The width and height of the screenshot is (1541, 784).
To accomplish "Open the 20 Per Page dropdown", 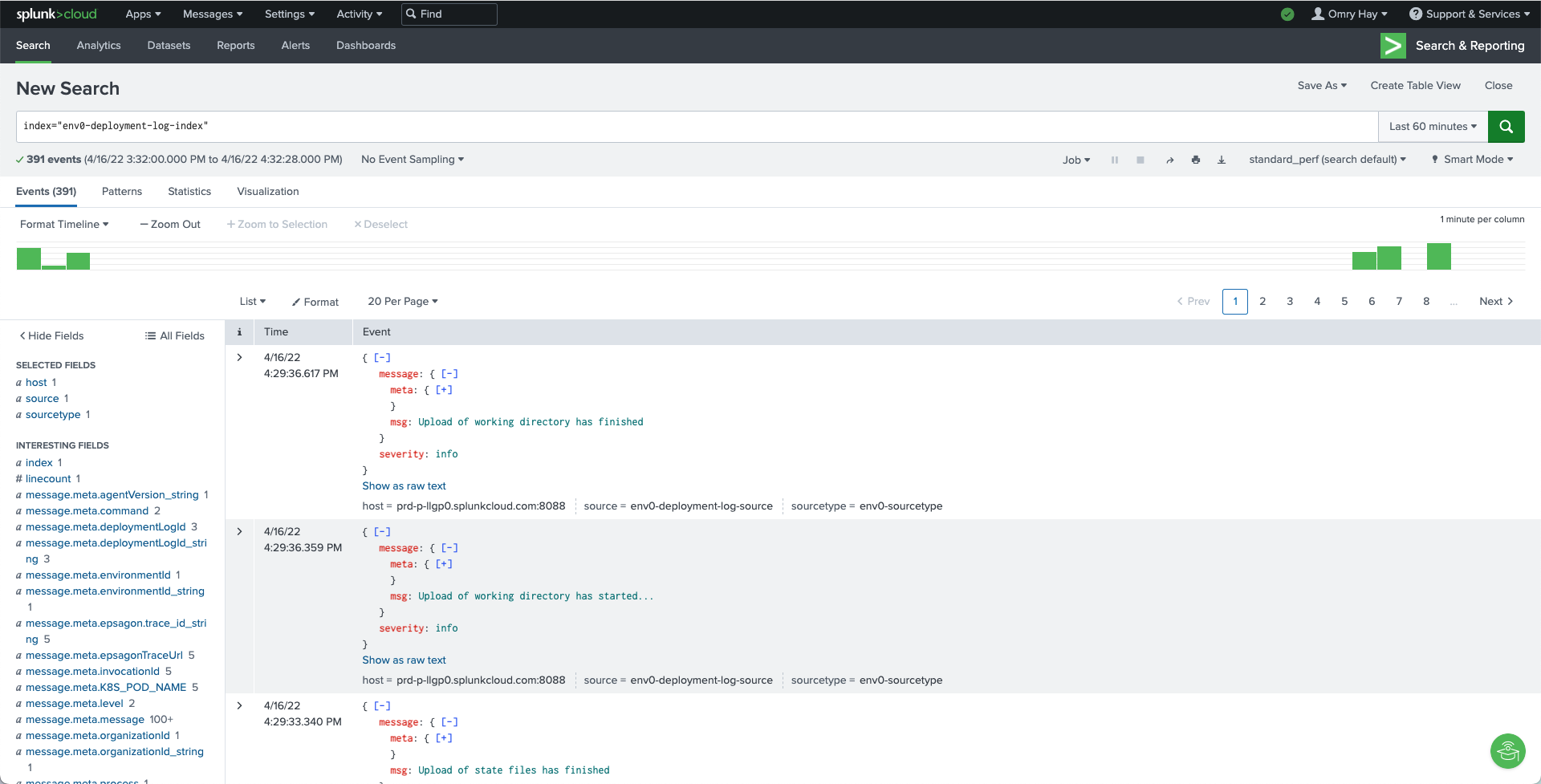I will (403, 302).
